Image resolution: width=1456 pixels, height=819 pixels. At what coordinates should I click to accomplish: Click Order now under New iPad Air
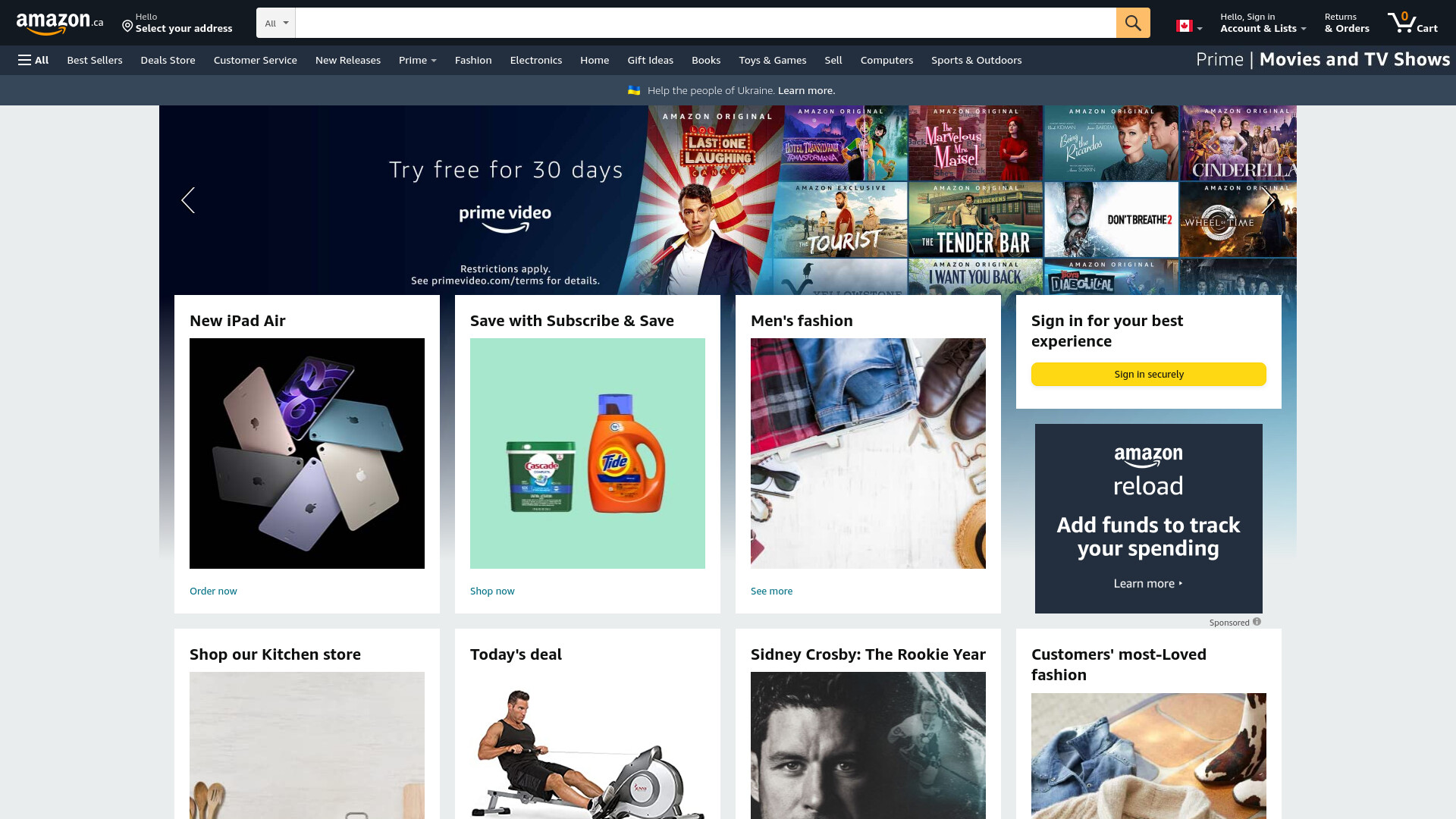click(213, 591)
